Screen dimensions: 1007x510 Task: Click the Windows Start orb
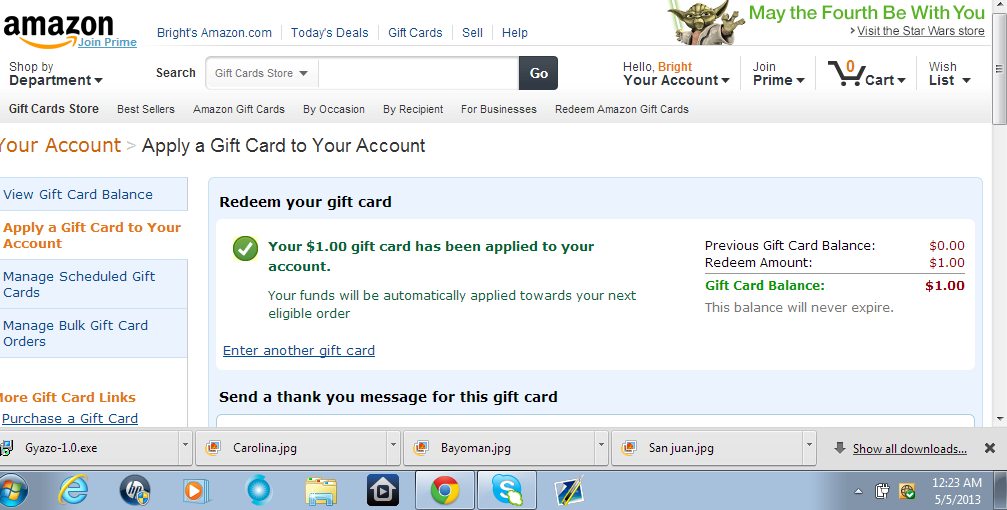pos(13,491)
